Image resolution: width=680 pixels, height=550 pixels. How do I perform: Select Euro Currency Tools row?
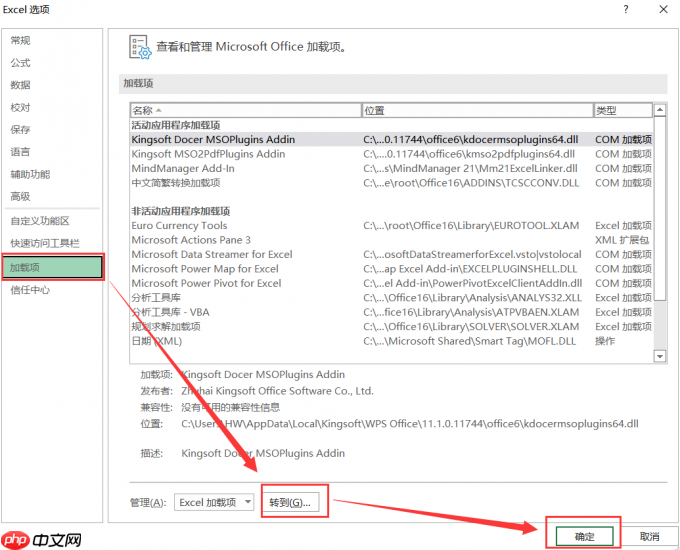point(391,226)
